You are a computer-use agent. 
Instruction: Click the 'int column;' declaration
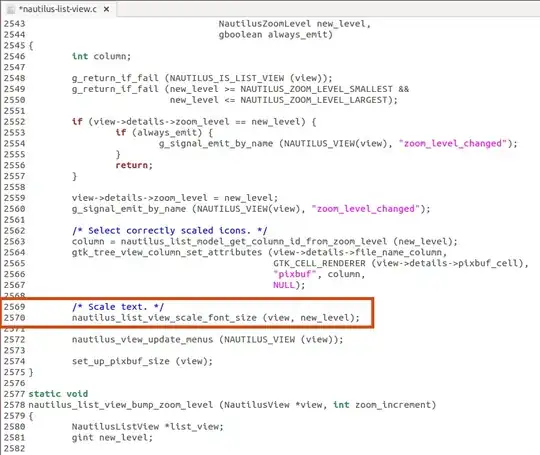(102, 56)
